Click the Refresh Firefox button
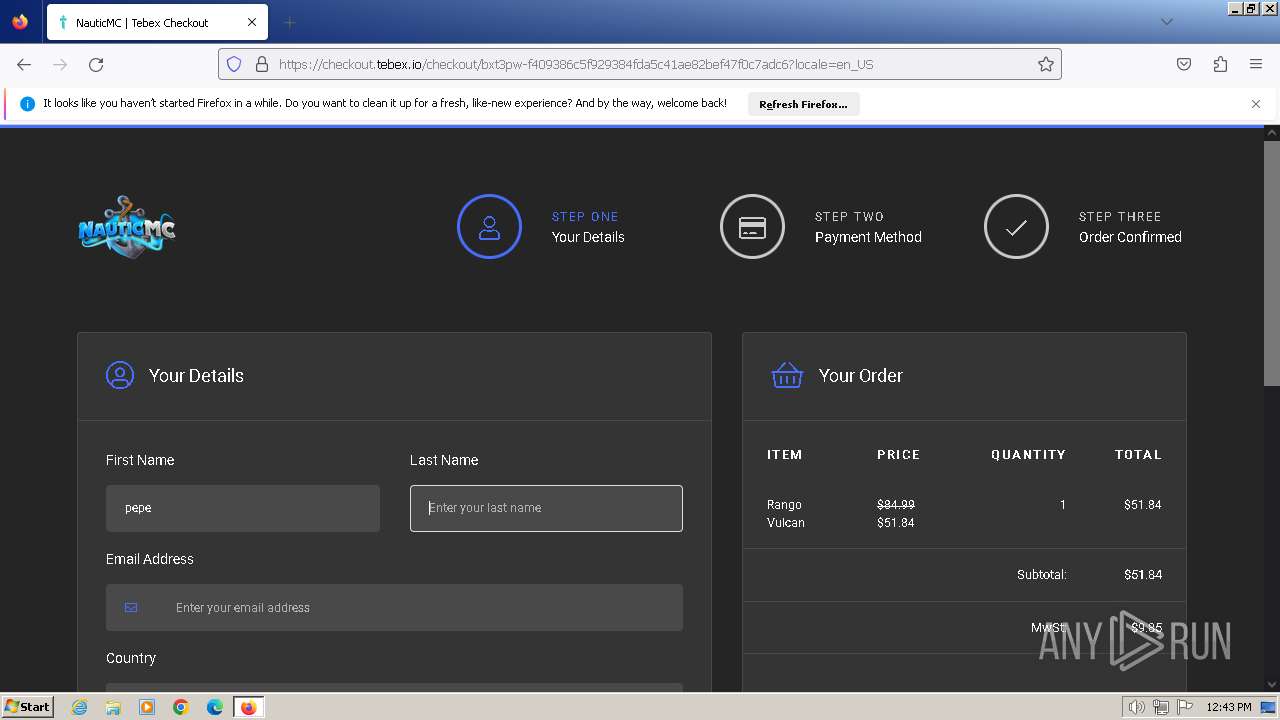Screen dimensions: 1280x720 click(803, 104)
